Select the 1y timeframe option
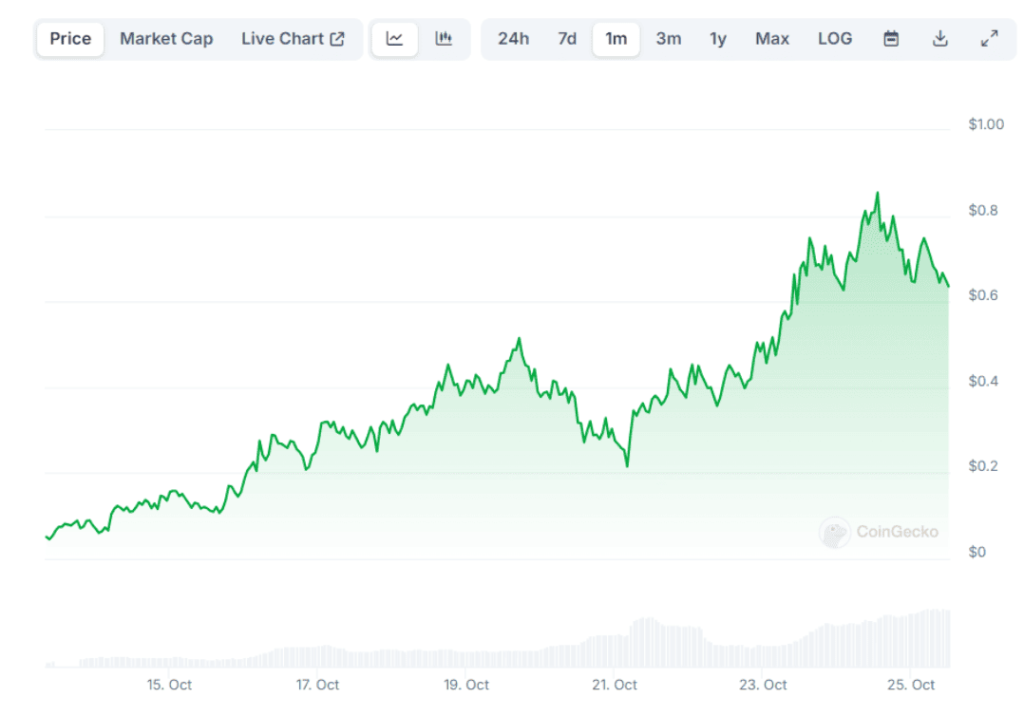This screenshot has width=1024, height=716. coord(717,38)
